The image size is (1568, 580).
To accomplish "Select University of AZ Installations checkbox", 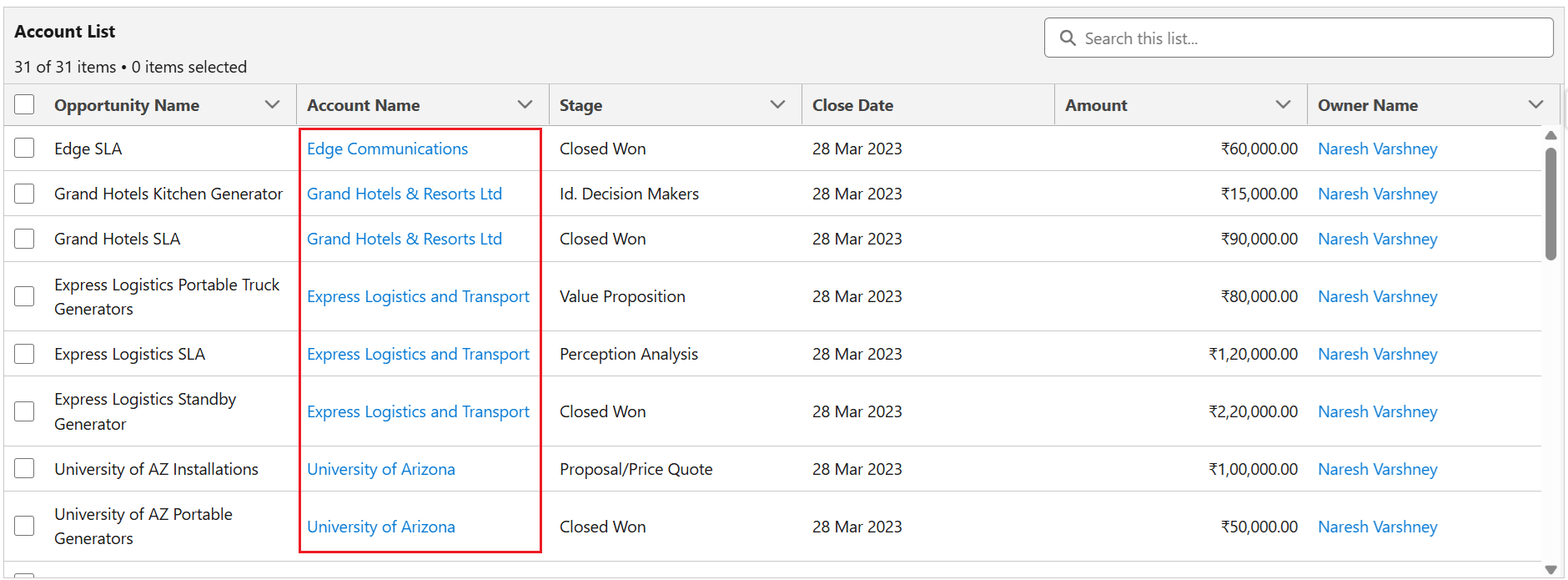I will pyautogui.click(x=25, y=469).
